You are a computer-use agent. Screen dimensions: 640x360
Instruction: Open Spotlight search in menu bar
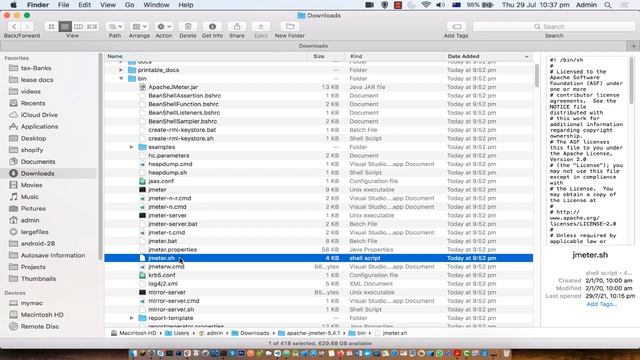coord(608,5)
